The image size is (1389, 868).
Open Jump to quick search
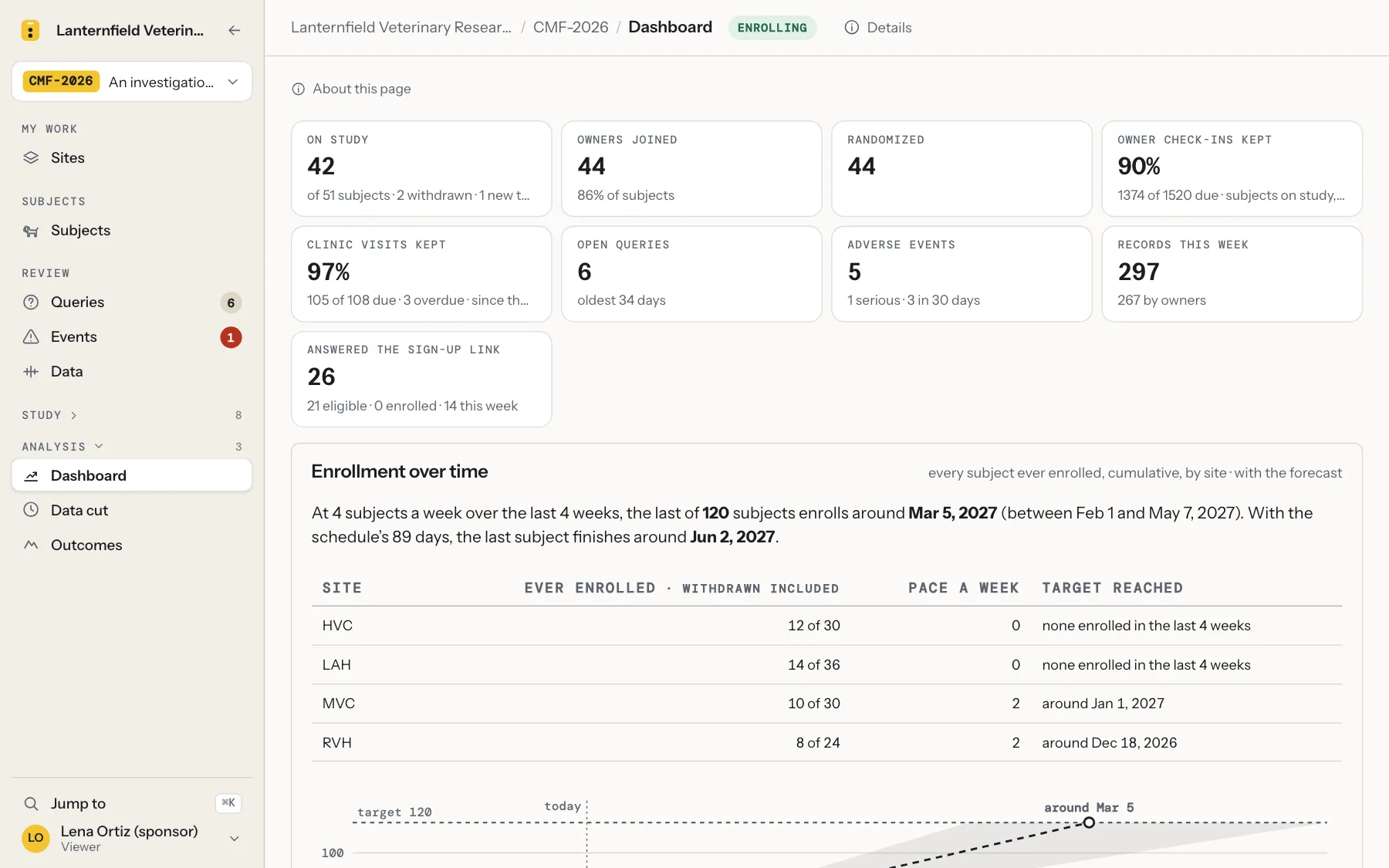[132, 803]
